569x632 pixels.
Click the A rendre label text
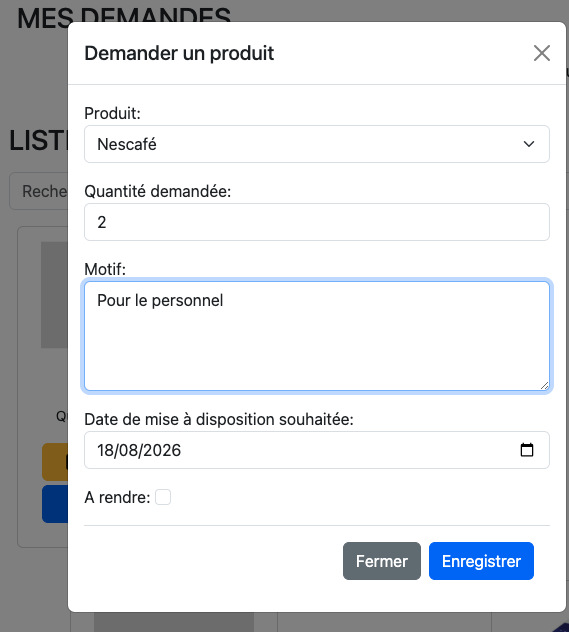coord(117,497)
